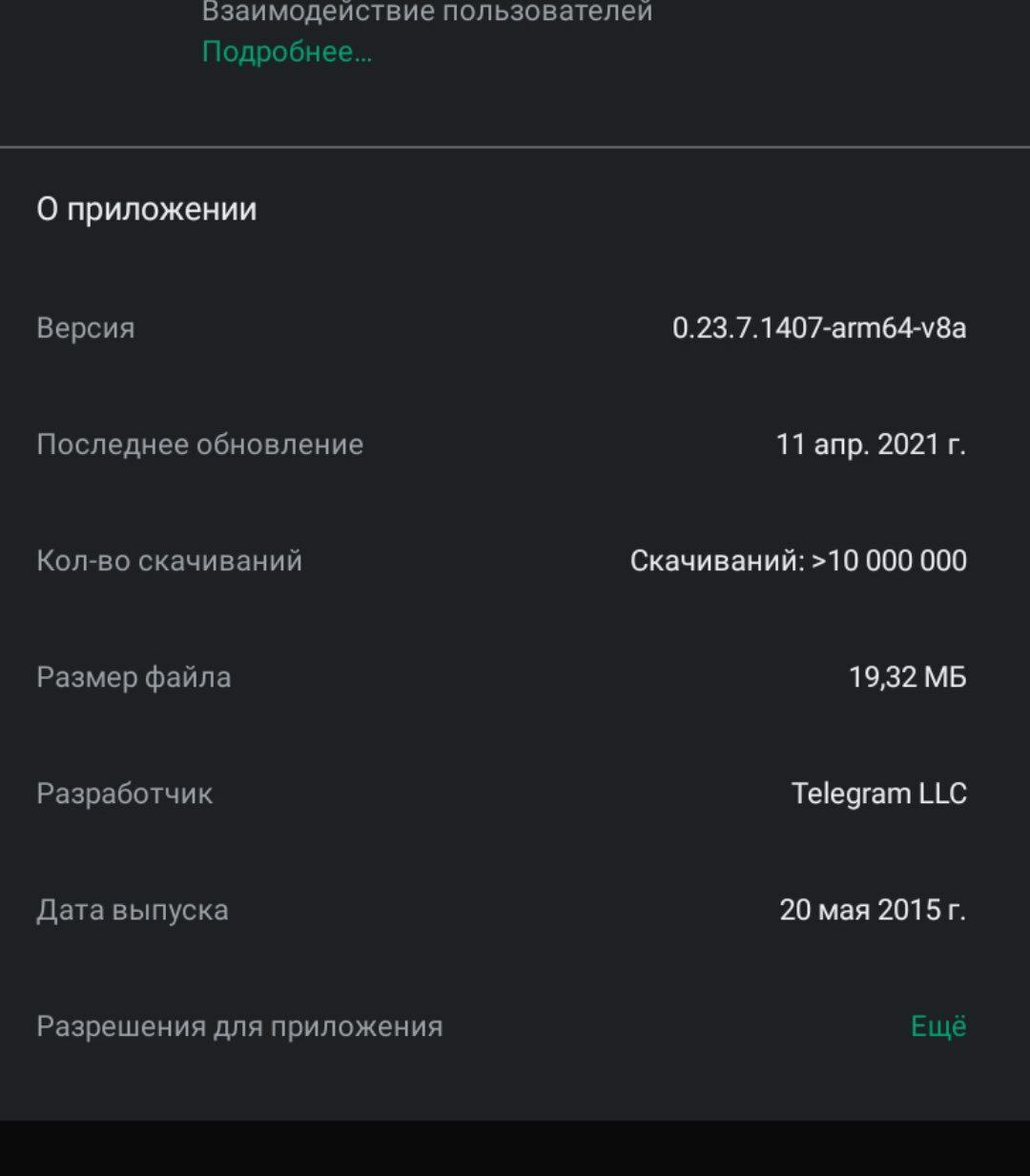Click the word 'Скачиваний:' in the value column

click(717, 561)
